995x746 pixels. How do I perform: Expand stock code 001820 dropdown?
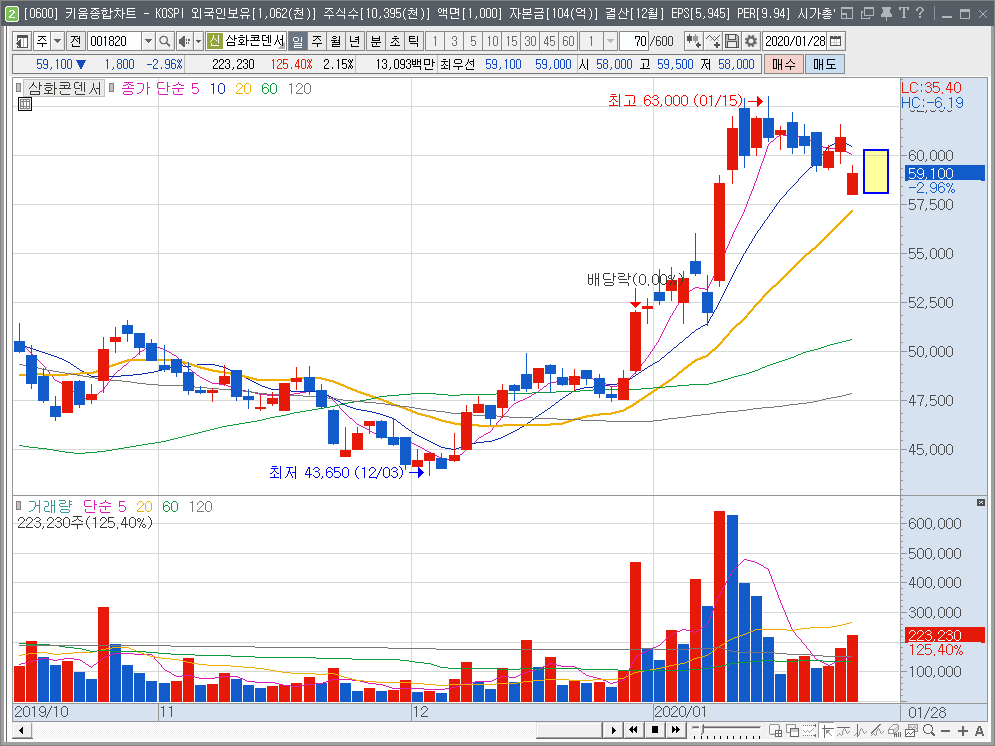[x=148, y=41]
